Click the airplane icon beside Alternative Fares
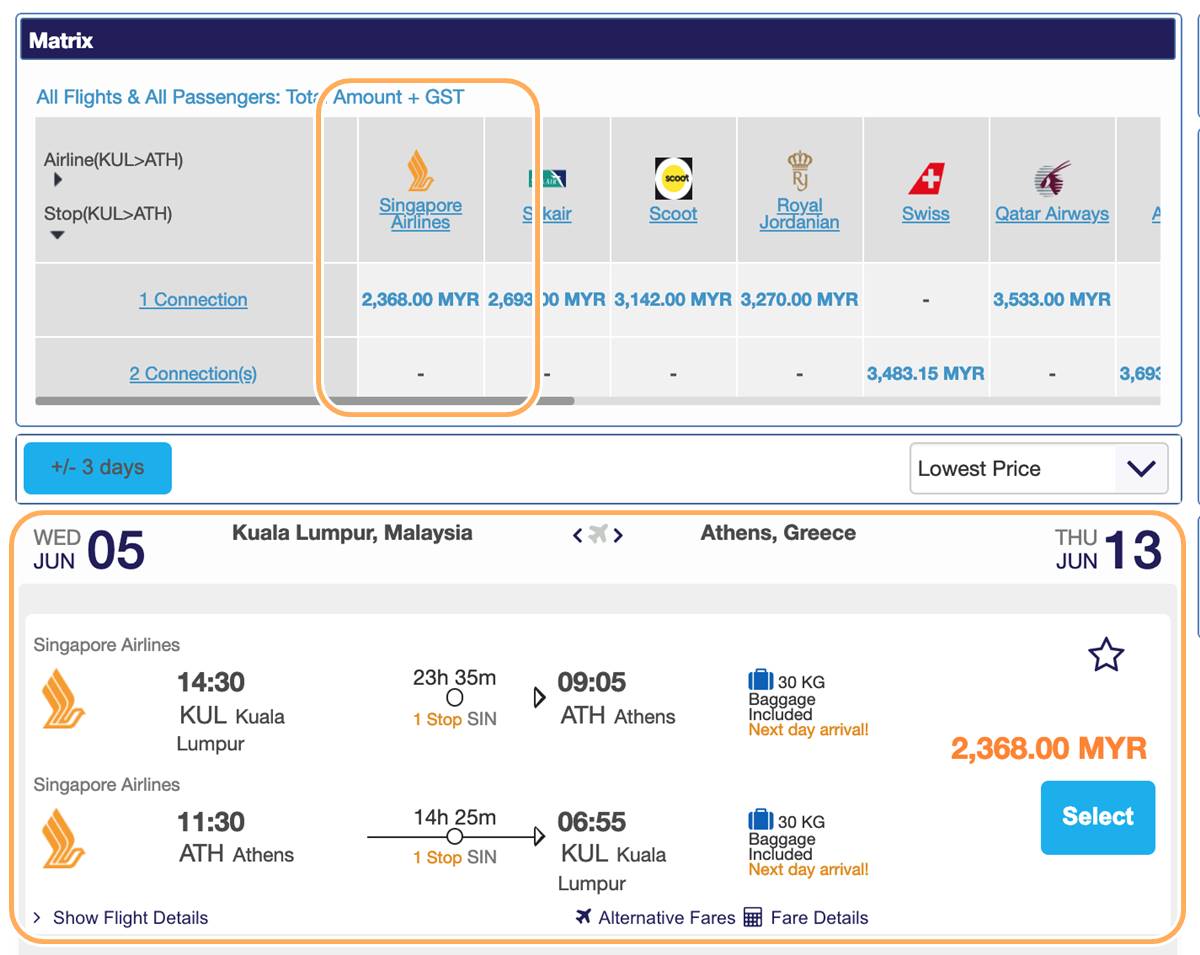 click(584, 917)
